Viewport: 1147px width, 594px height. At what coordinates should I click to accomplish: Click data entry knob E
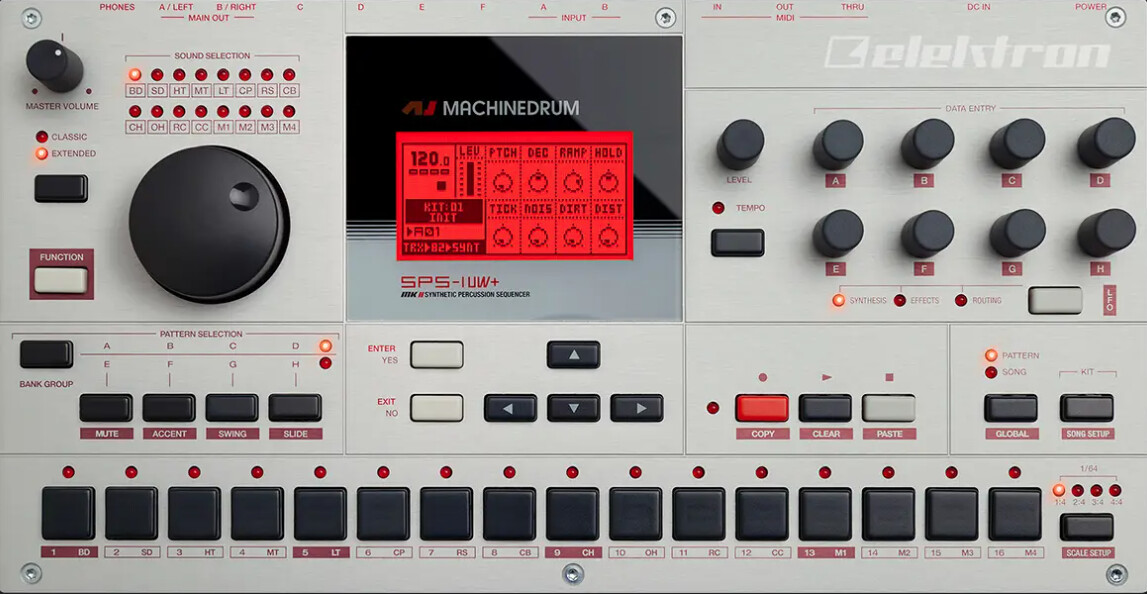coord(838,233)
